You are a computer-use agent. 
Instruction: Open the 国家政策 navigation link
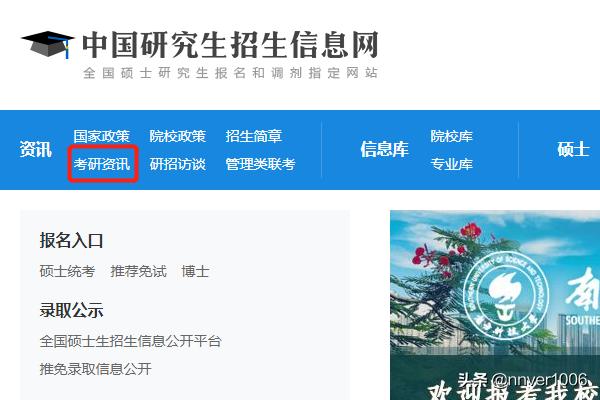click(101, 136)
